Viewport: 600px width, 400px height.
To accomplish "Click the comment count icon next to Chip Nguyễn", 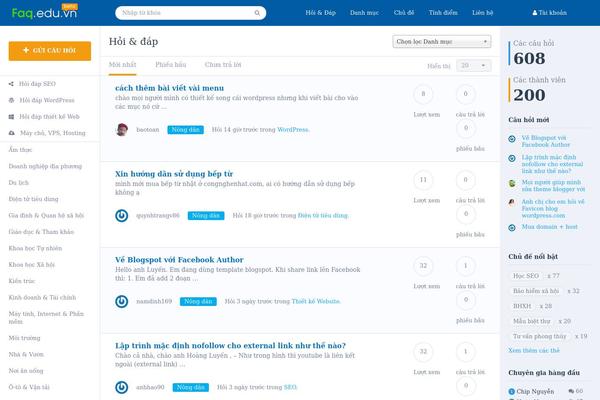I will (571, 391).
